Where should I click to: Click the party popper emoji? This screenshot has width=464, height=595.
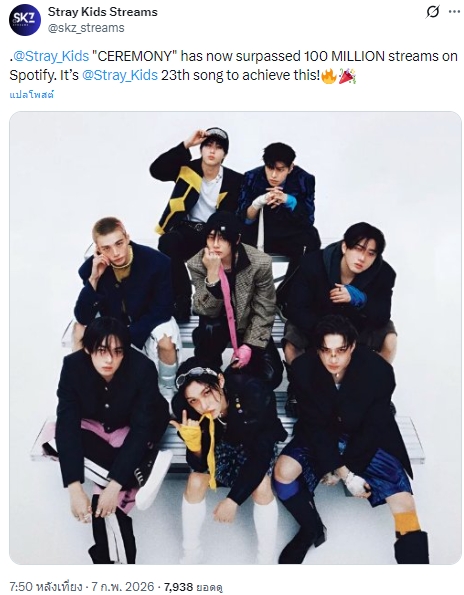pyautogui.click(x=347, y=76)
